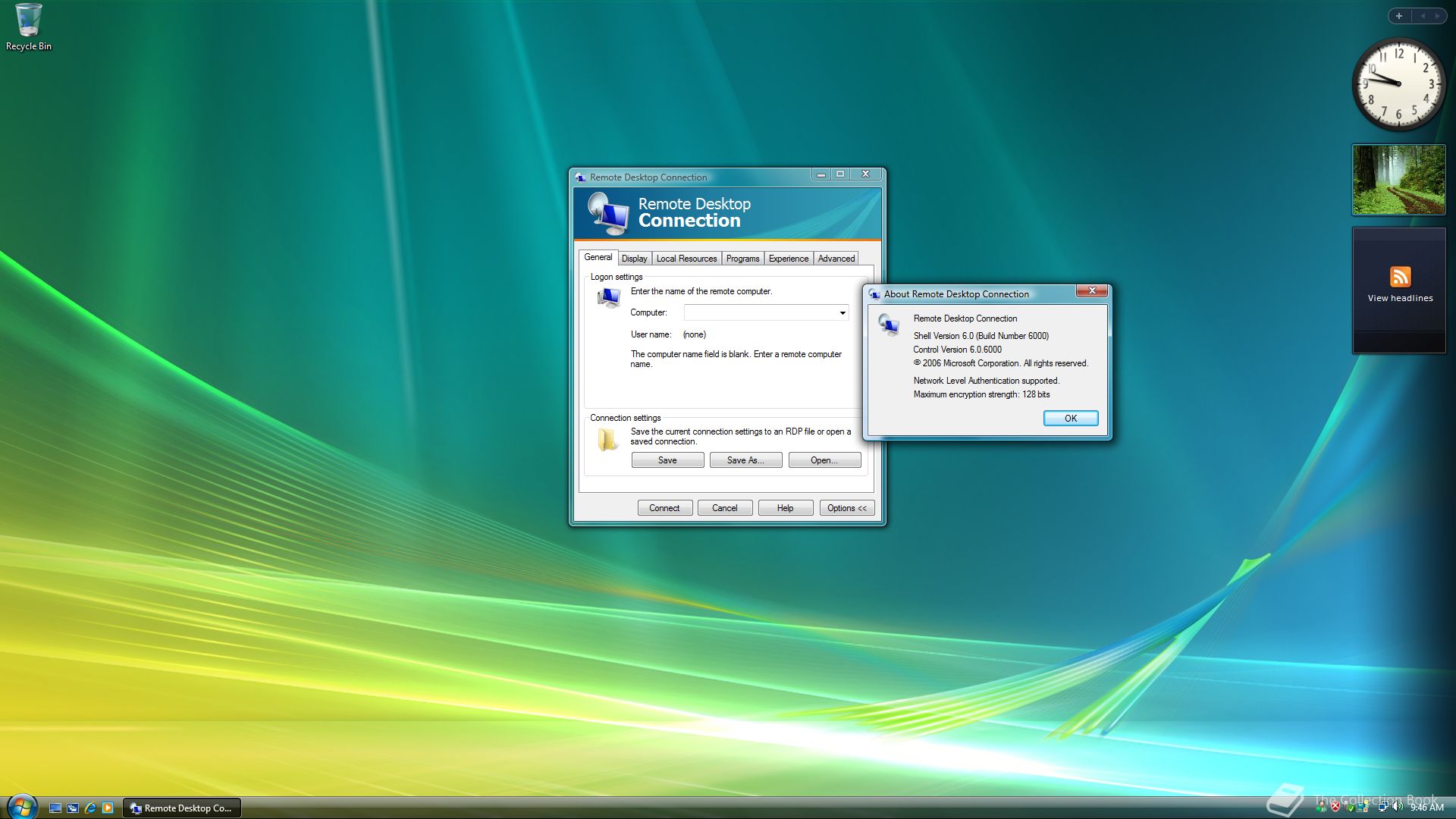Click the RSS feed headlines gadget icon
Viewport: 1456px width, 819px height.
coord(1400,277)
